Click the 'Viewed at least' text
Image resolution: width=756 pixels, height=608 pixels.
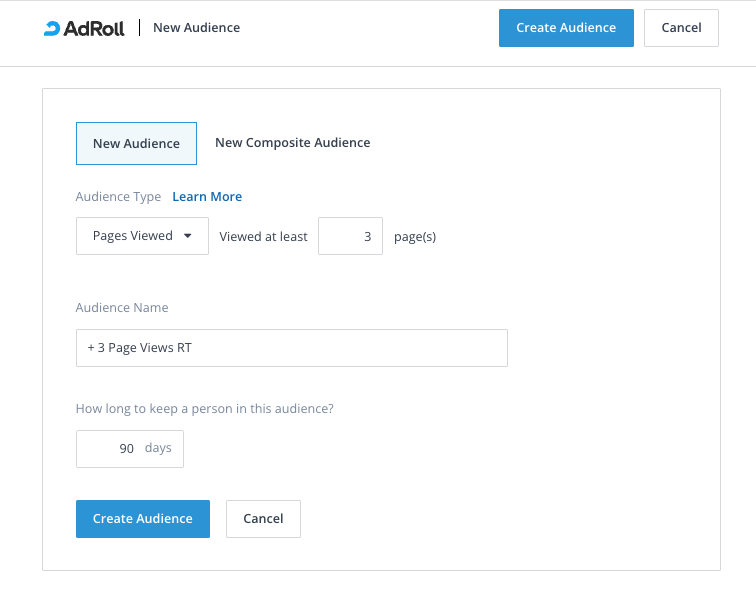(263, 237)
